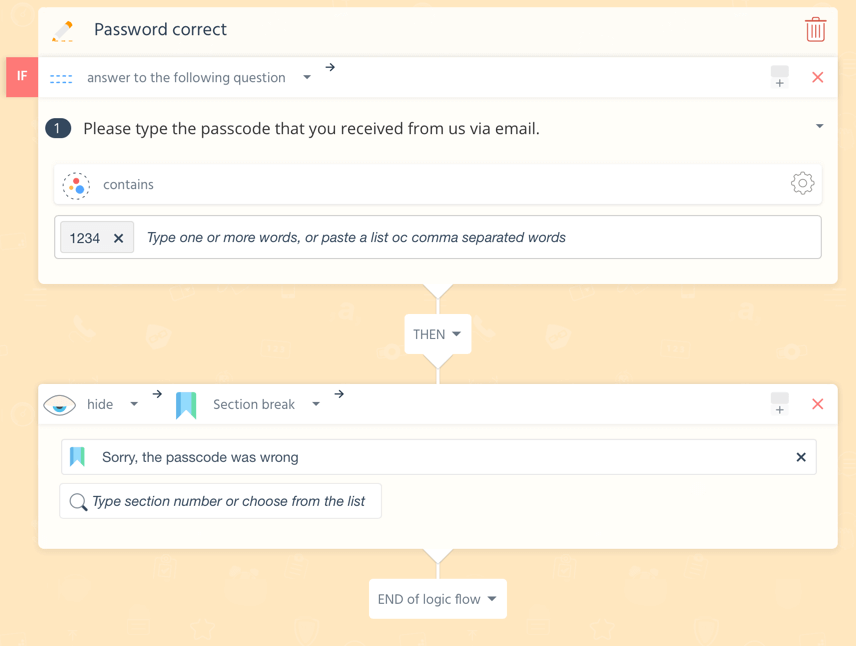856x646 pixels.
Task: Click the dotted question-type icon in IF row
Action: click(x=61, y=79)
